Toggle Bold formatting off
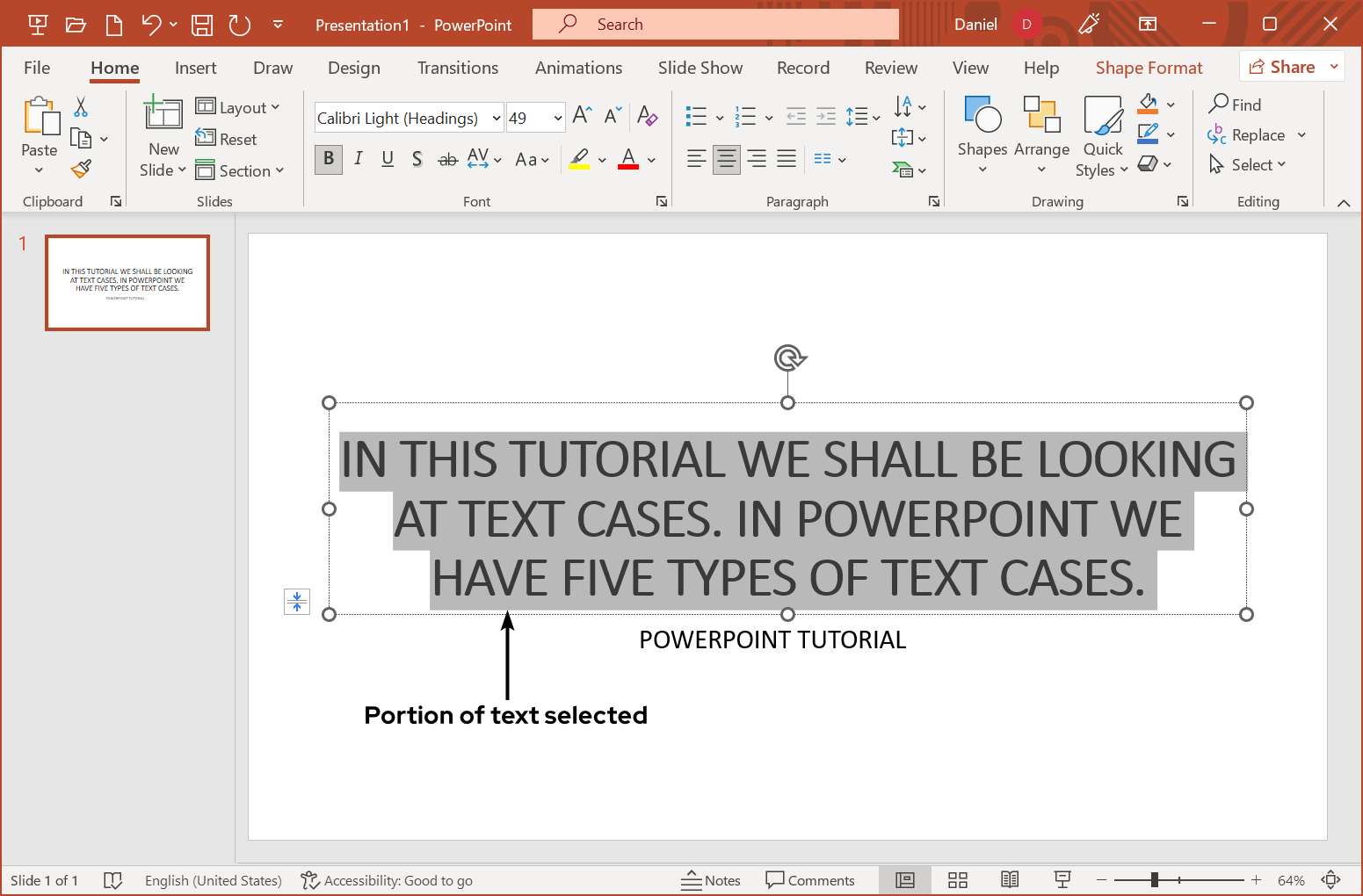Screen dimensions: 1363x896 [x=329, y=159]
